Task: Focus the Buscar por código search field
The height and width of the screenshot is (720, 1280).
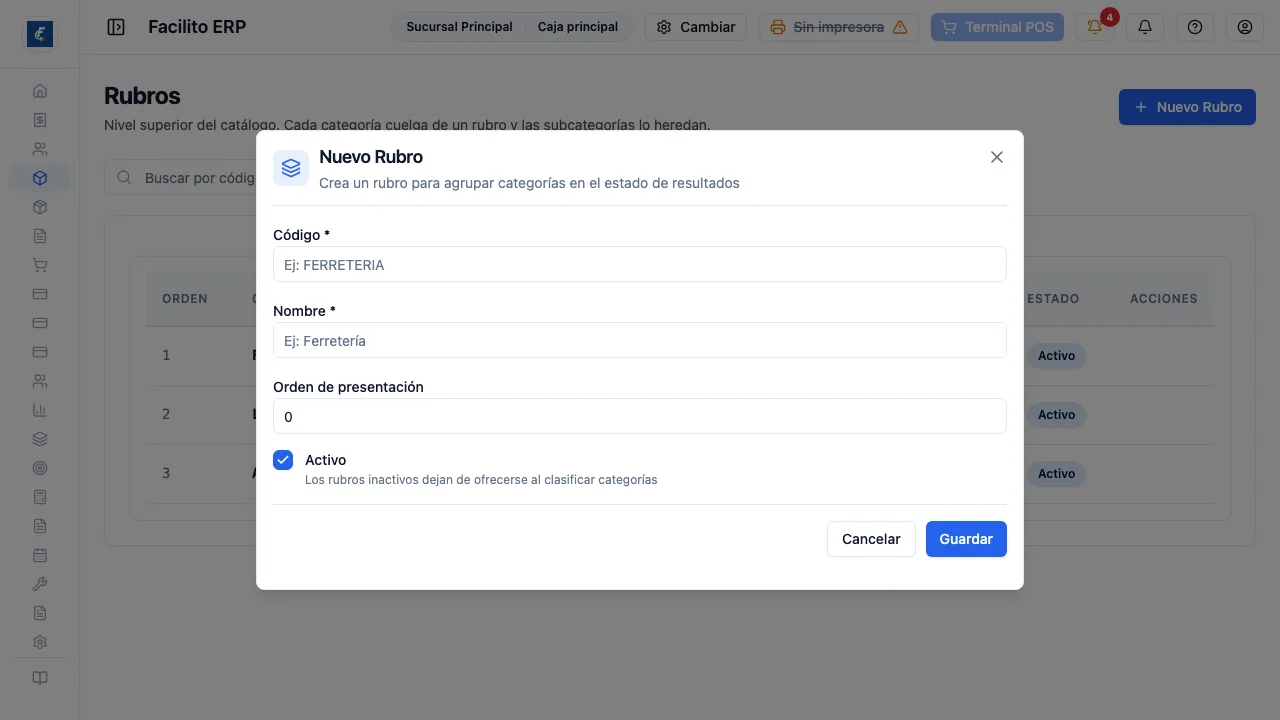Action: pos(180,178)
